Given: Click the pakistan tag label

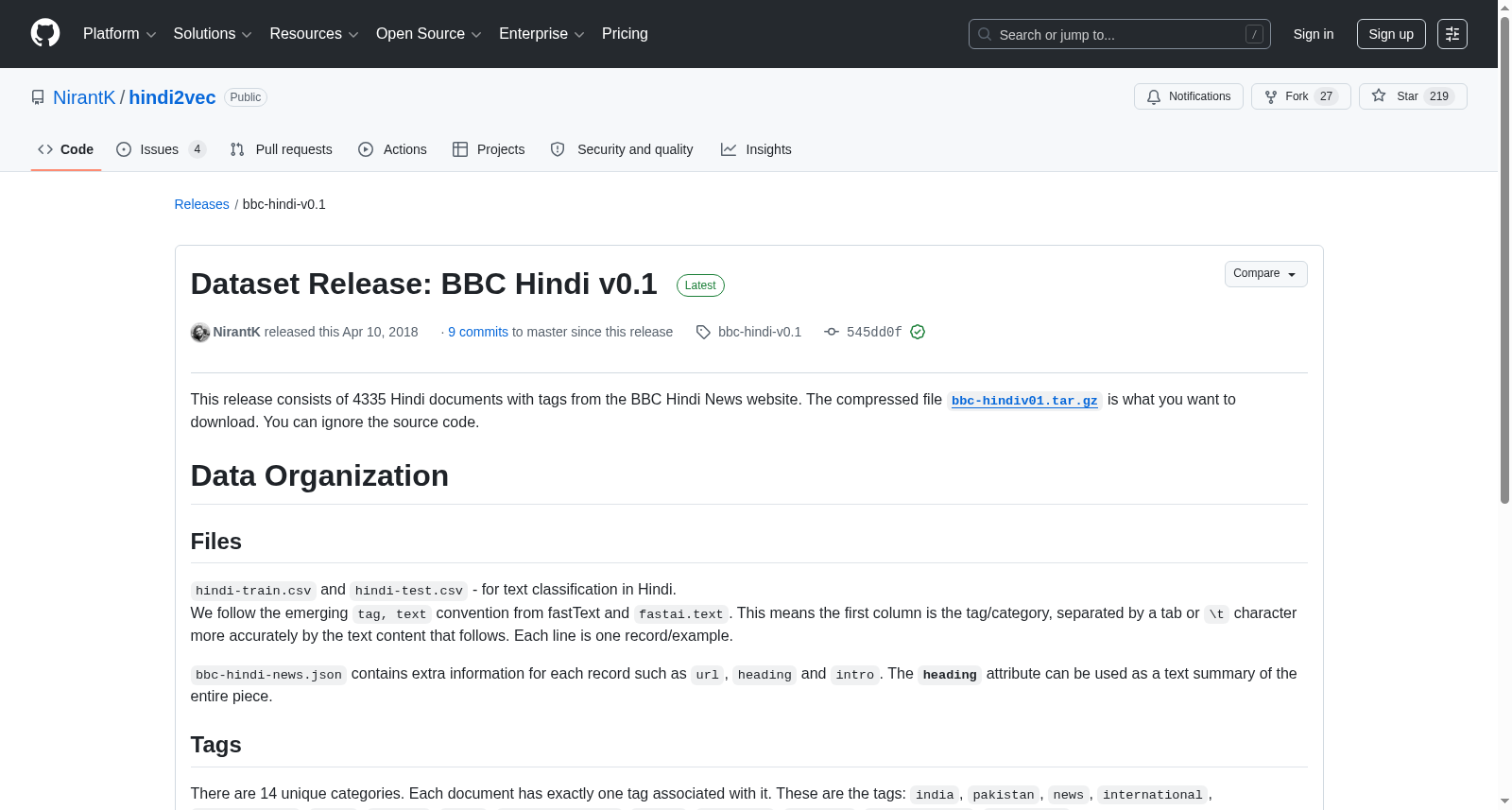Looking at the screenshot, I should 1004,795.
